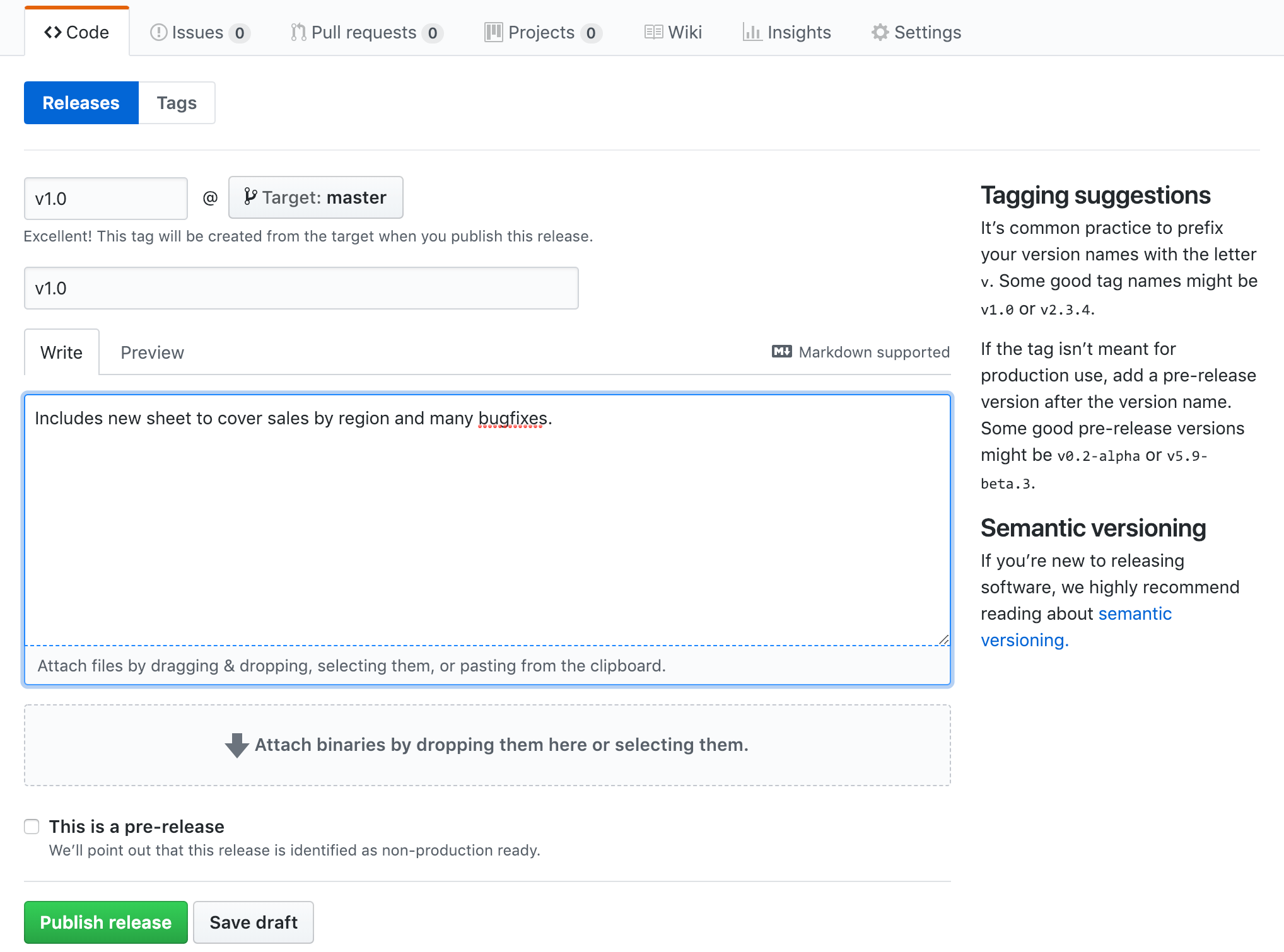Open the Target: master branch dropdown

tap(315, 197)
